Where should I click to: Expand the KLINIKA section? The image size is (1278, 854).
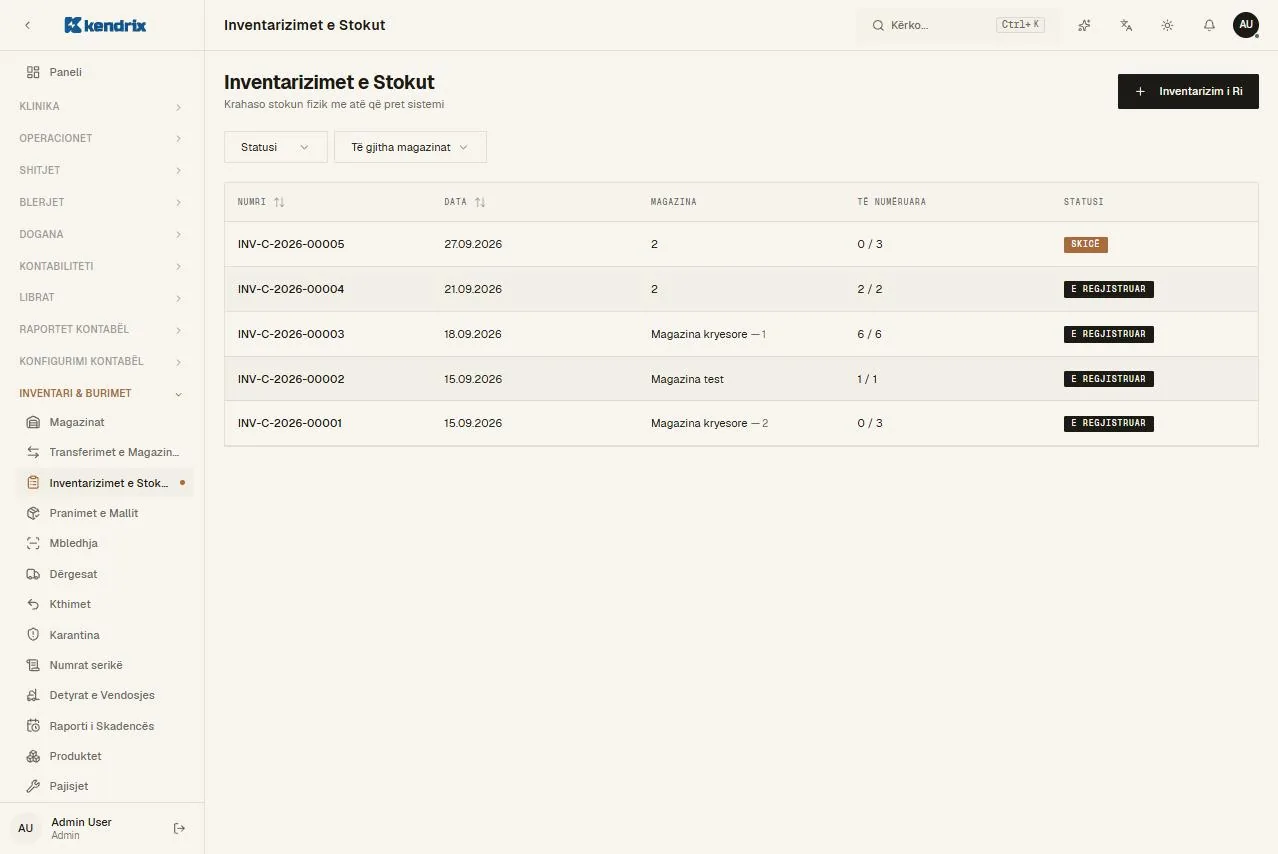pyautogui.click(x=102, y=106)
